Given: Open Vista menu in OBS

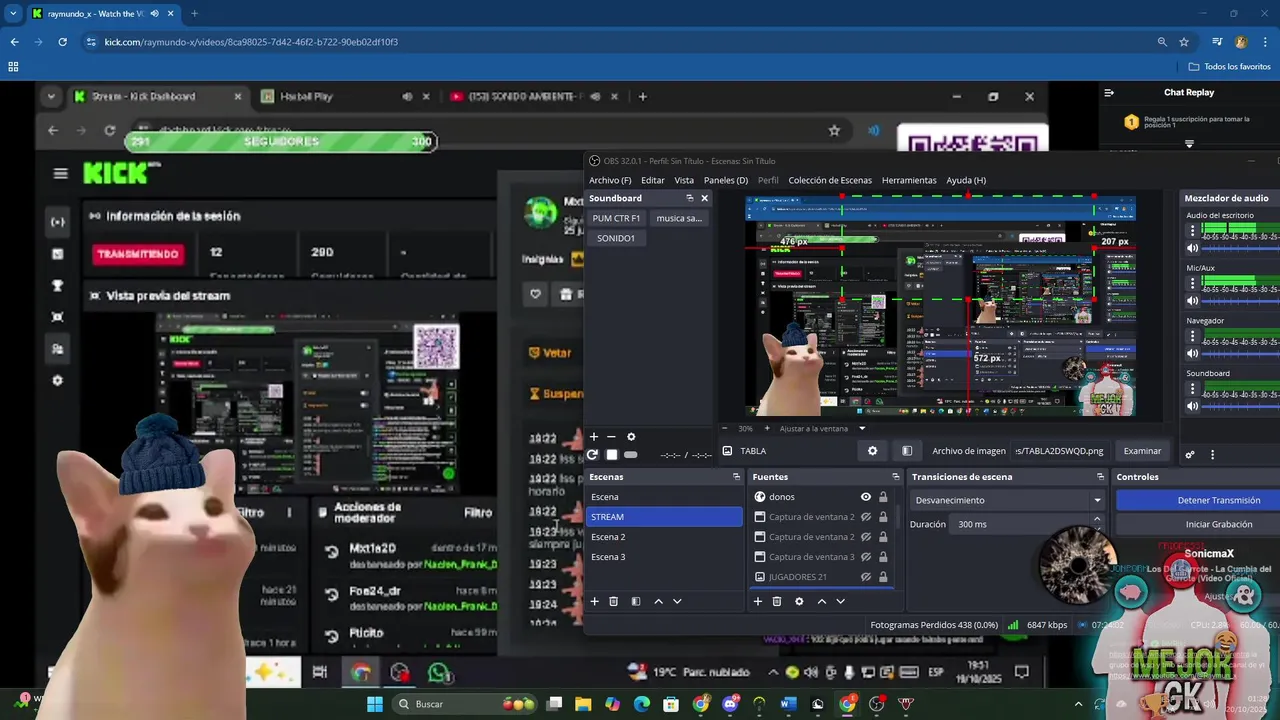Looking at the screenshot, I should tap(684, 181).
